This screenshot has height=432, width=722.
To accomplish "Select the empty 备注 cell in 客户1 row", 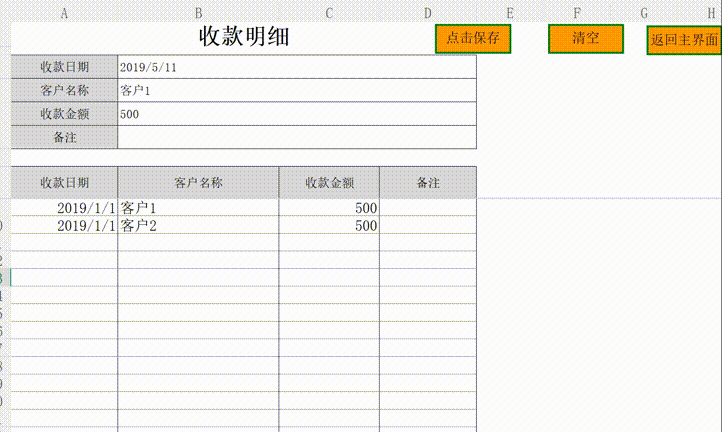I will click(x=428, y=208).
